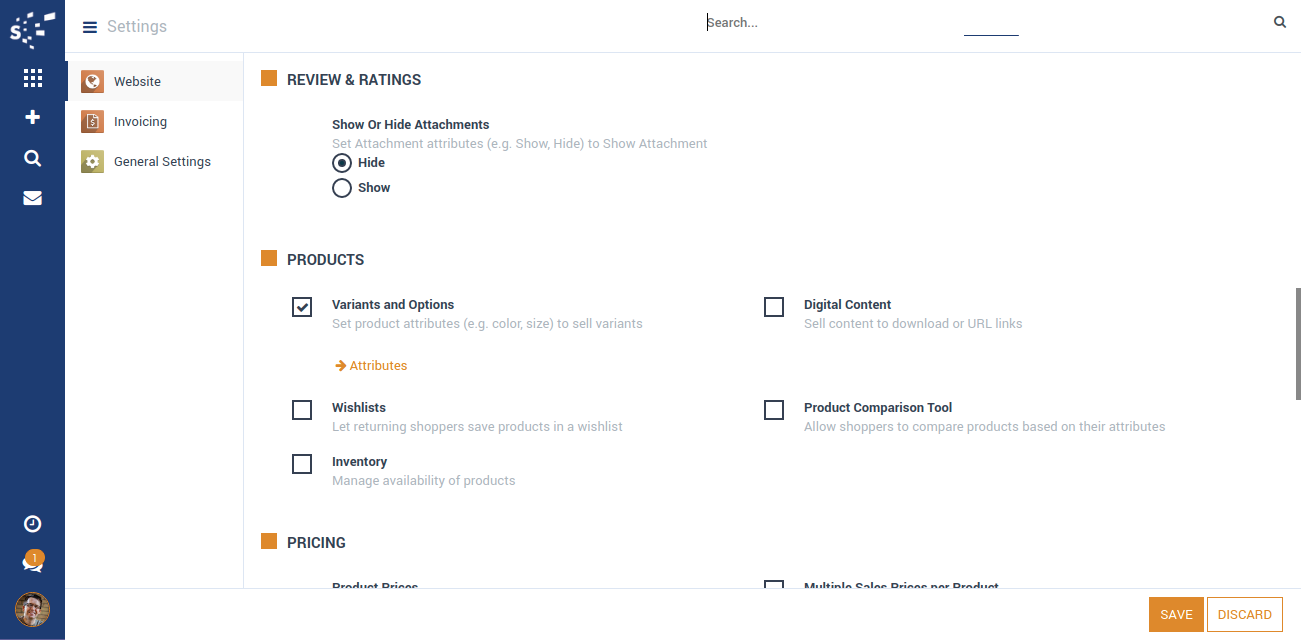This screenshot has height=640, width=1301.
Task: Toggle the hamburger menu next to Settings
Action: point(90,27)
